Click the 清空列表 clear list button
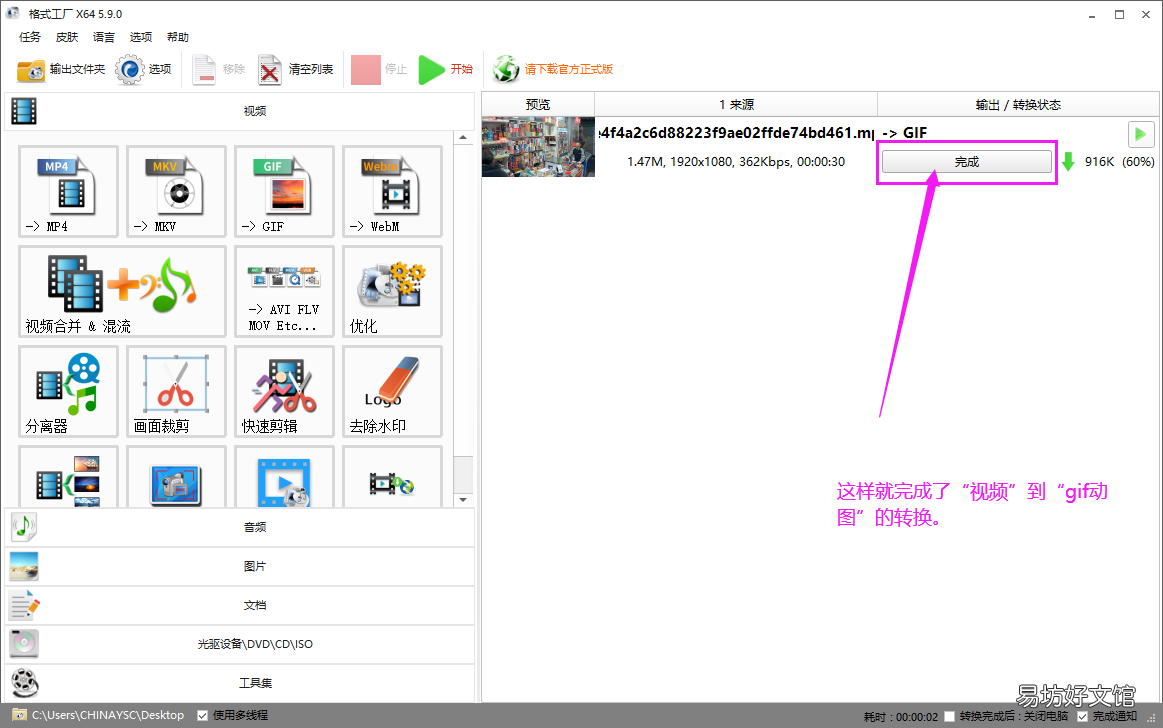 [296, 70]
